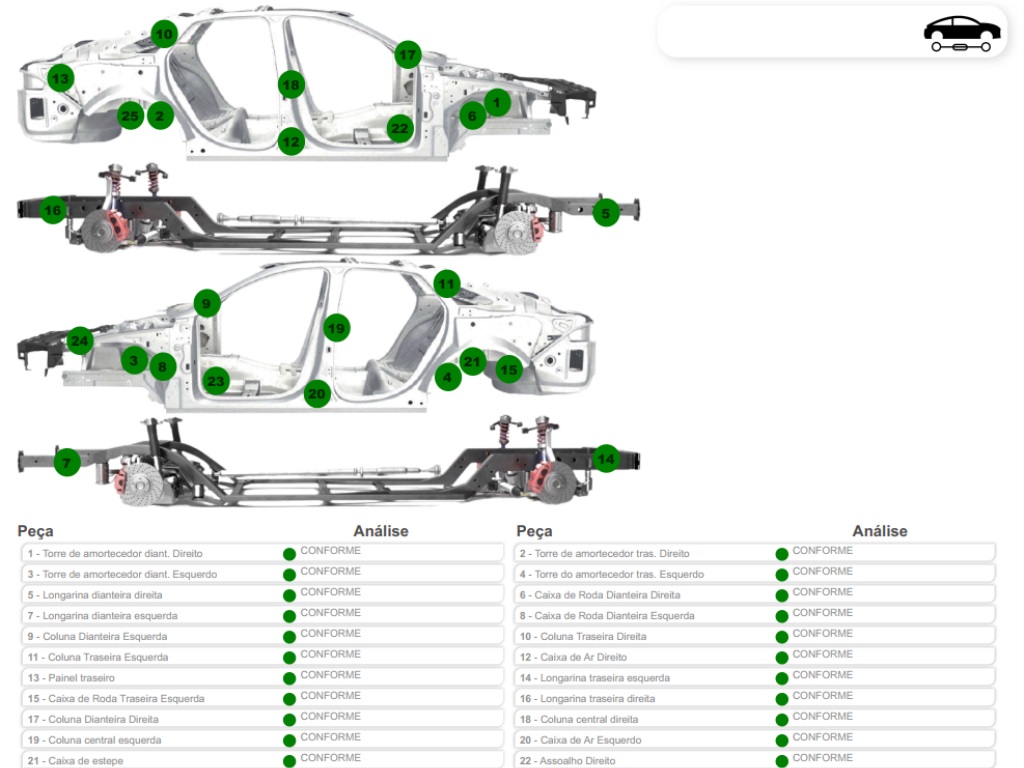
Task: Select marker 24 on left body front
Action: click(x=80, y=341)
